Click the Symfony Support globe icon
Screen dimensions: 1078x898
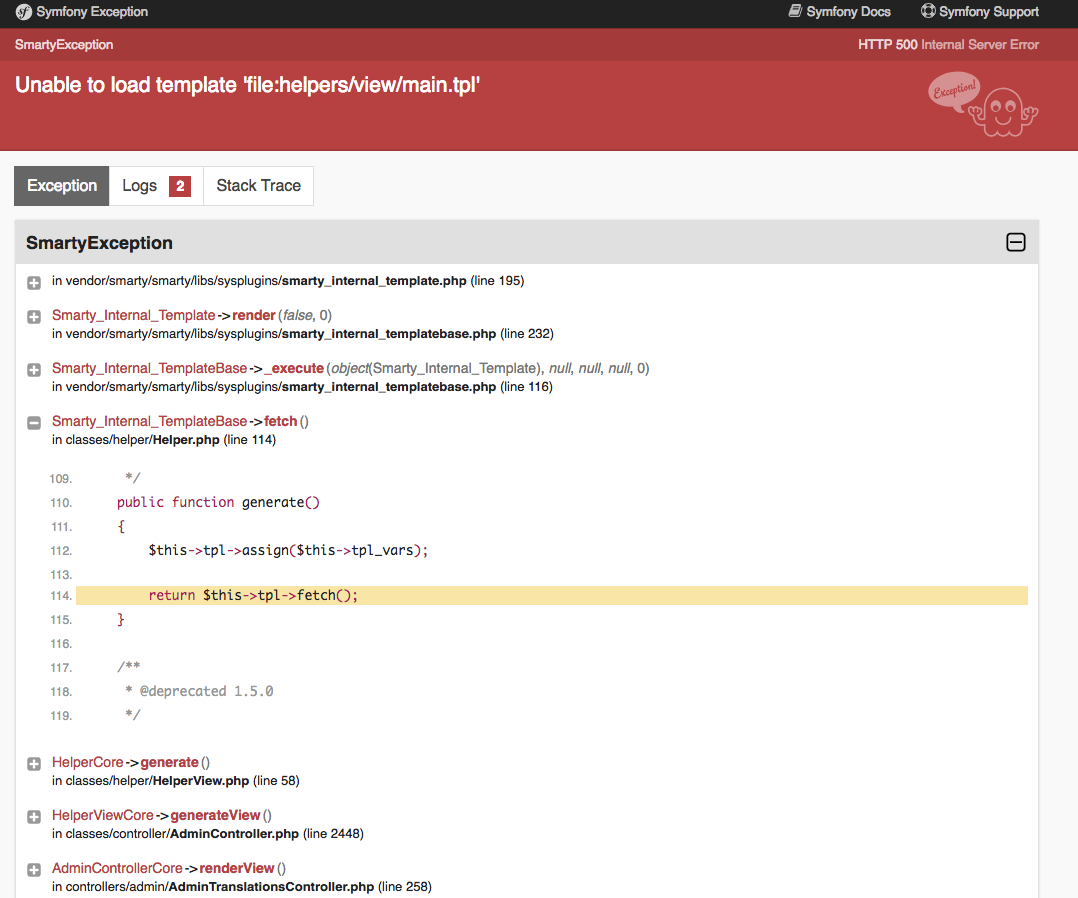(927, 11)
